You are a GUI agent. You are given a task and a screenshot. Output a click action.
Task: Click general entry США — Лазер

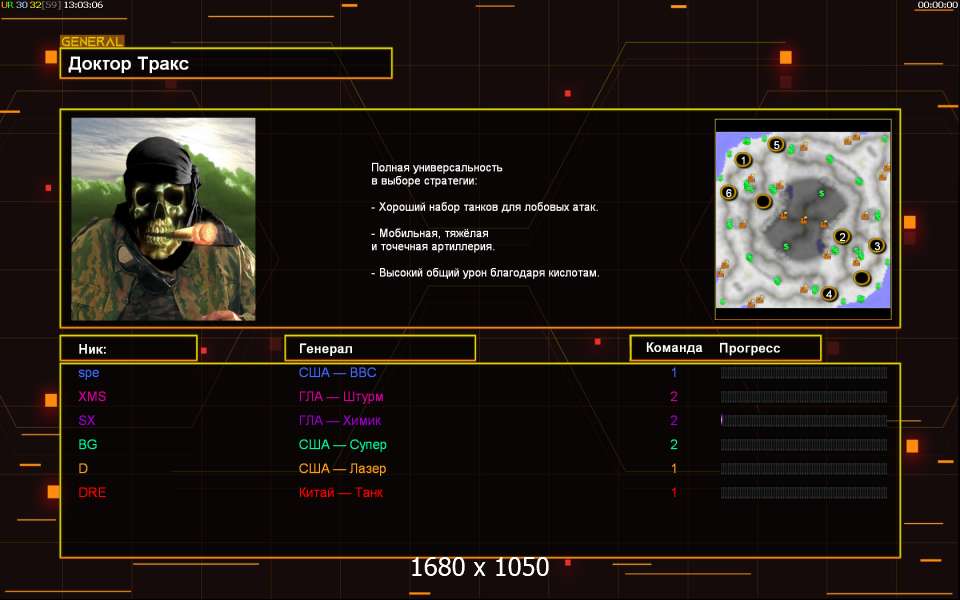pos(342,468)
